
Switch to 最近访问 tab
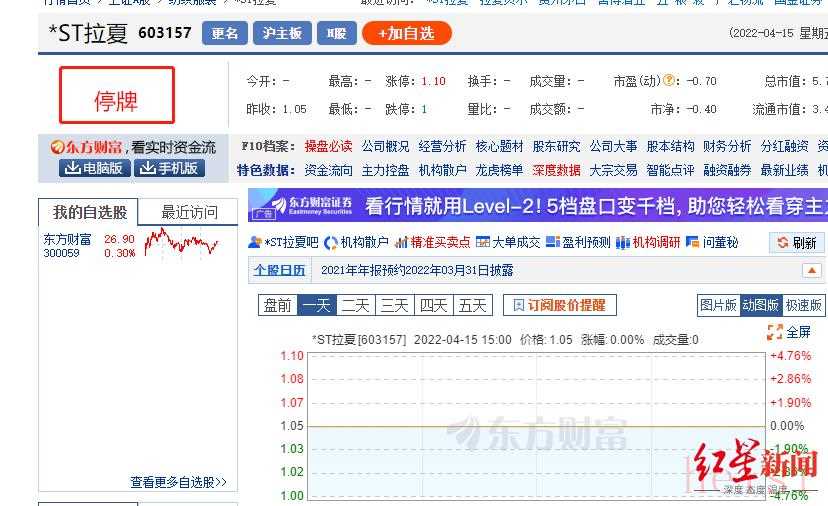tap(189, 212)
